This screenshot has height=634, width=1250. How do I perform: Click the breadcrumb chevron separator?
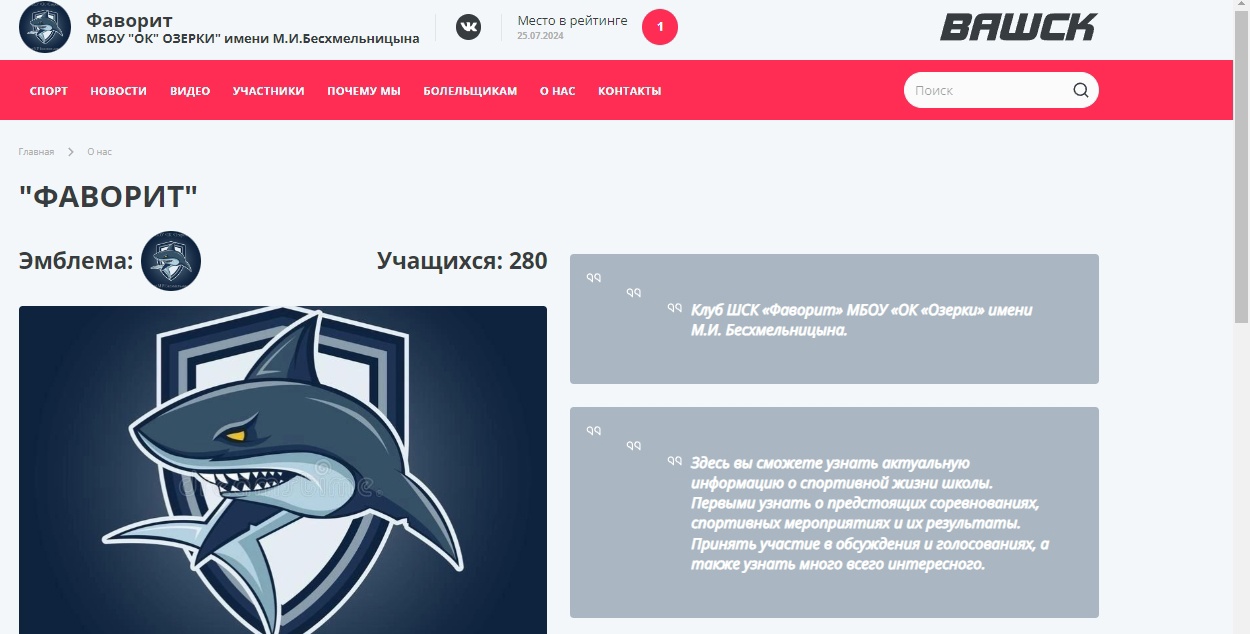click(x=71, y=152)
